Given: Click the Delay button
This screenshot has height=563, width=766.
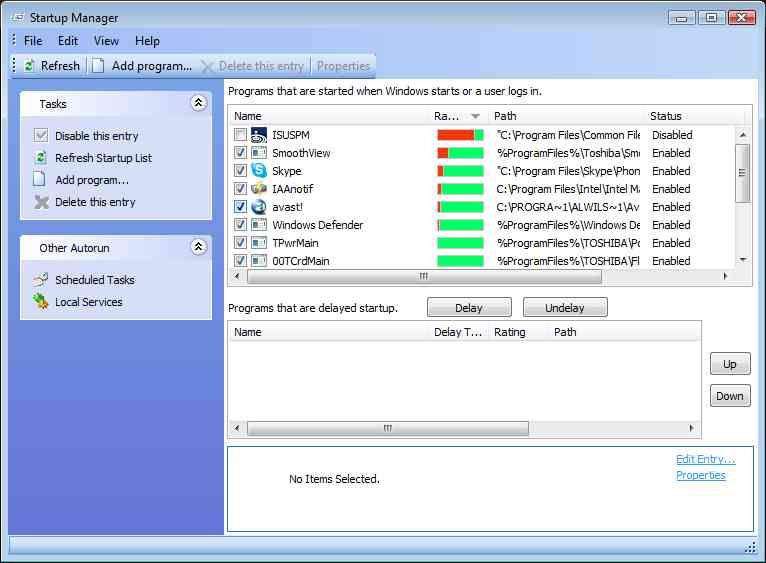Looking at the screenshot, I should click(x=469, y=308).
